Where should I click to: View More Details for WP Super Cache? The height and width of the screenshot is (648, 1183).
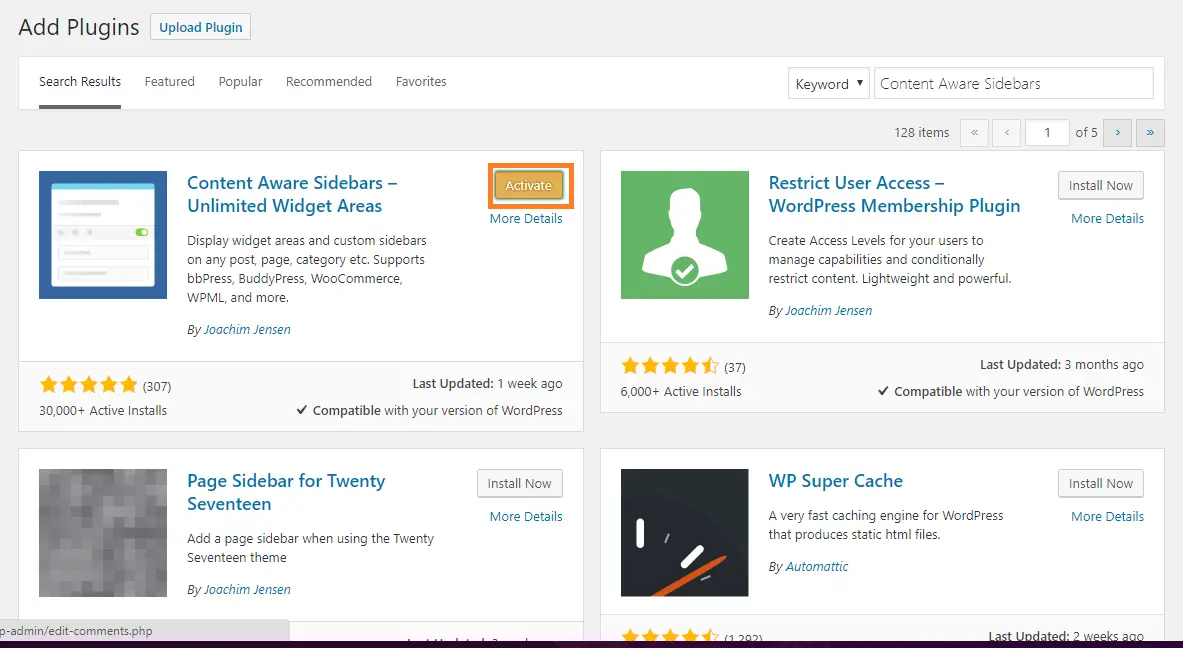click(1108, 517)
